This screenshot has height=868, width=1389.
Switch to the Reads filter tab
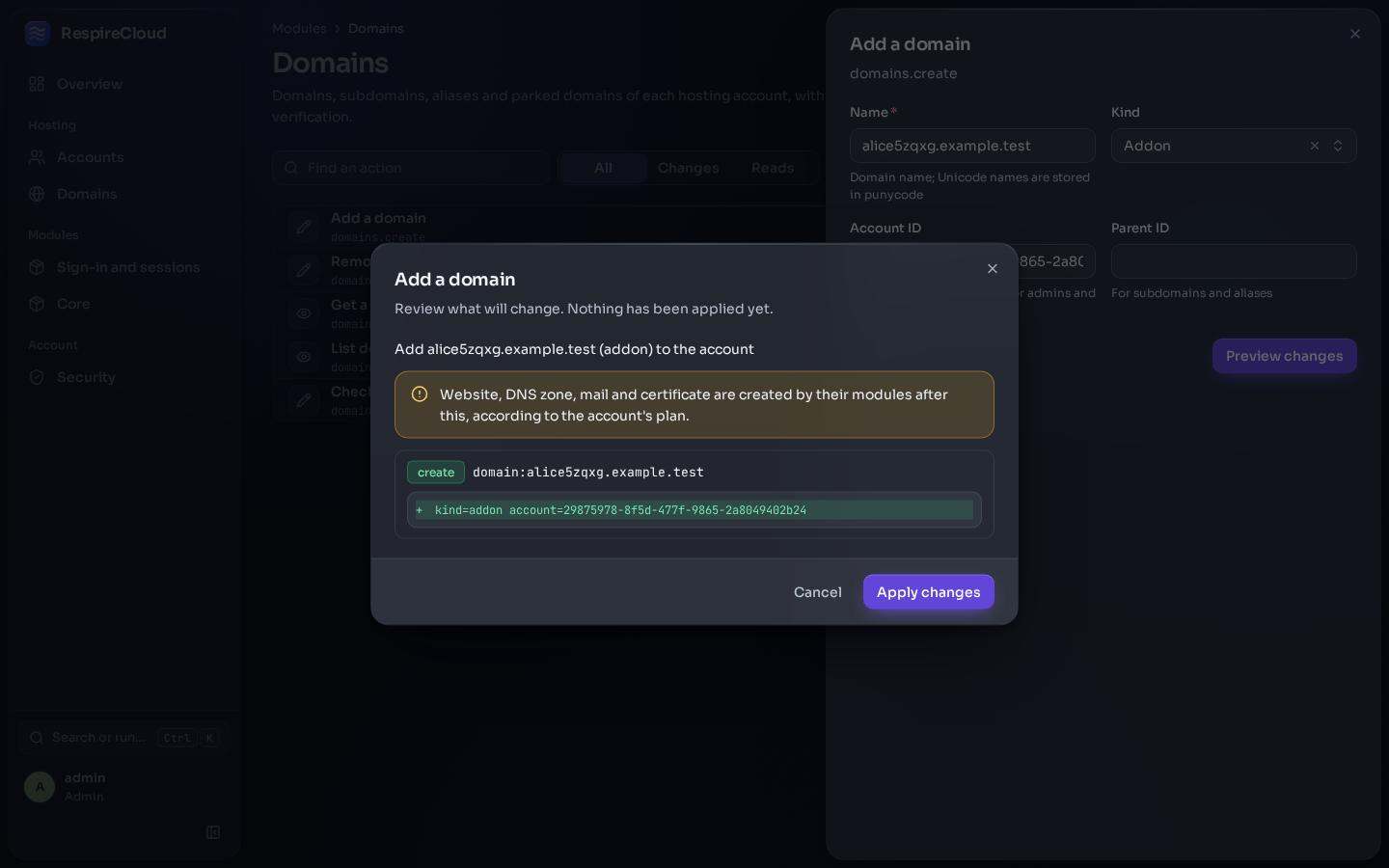tap(773, 168)
